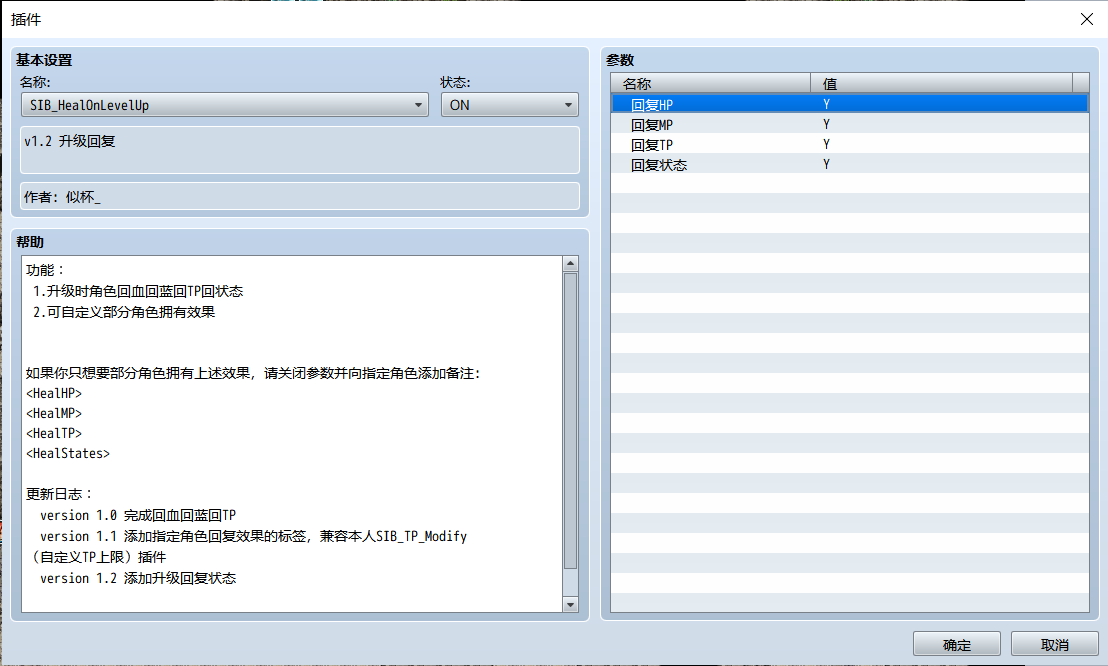
Task: Click the <HealHP> tag text in help
Action: 54,393
